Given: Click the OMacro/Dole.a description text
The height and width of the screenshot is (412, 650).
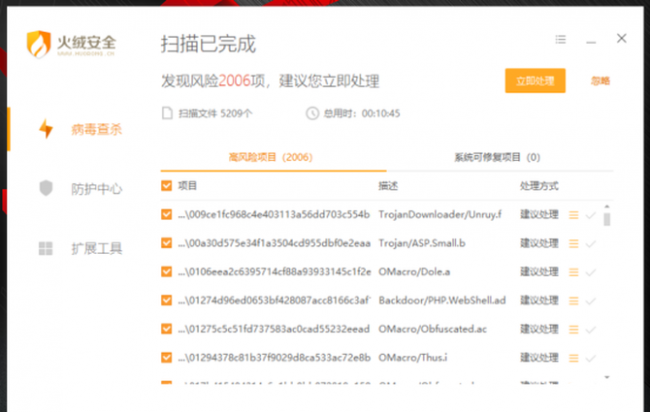Looking at the screenshot, I should tap(414, 271).
